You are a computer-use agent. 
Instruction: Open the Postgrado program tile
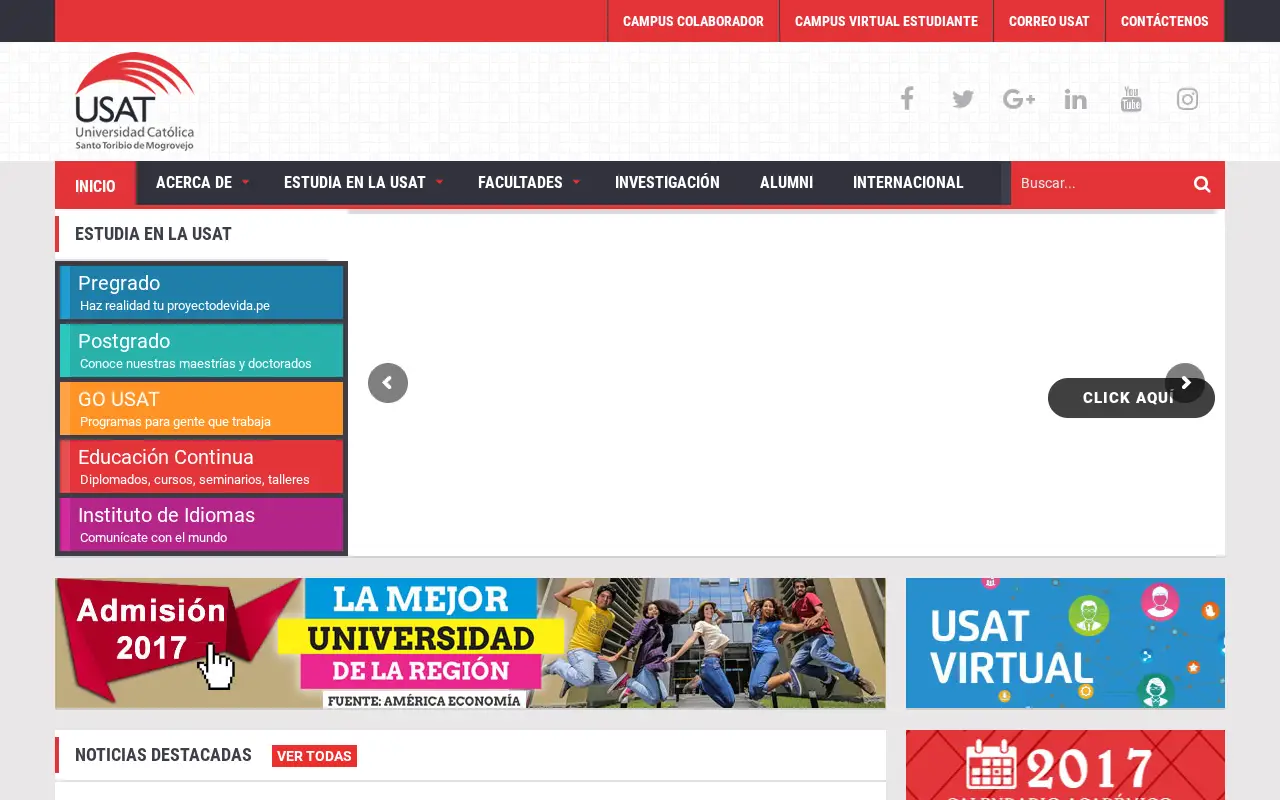pyautogui.click(x=201, y=350)
